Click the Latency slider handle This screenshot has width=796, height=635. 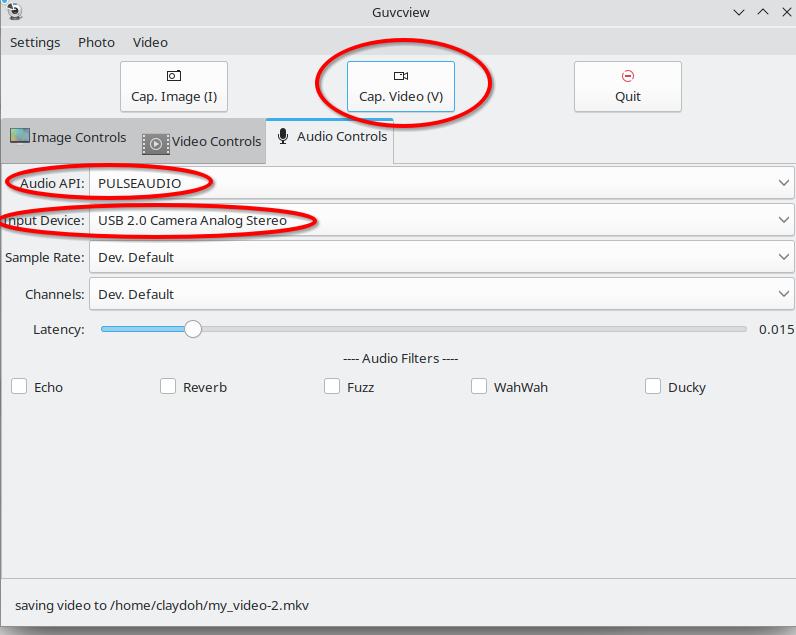click(193, 329)
